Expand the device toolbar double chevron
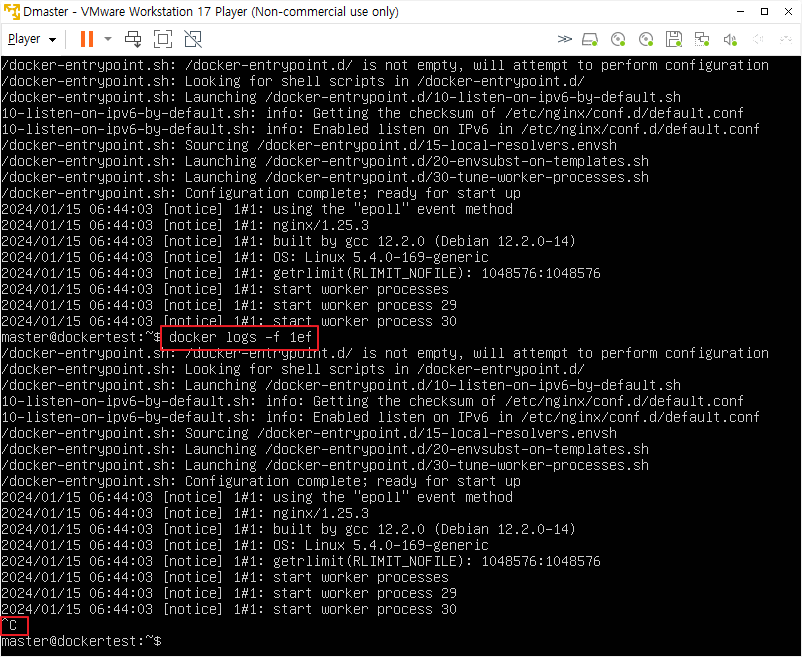The height and width of the screenshot is (657, 802). (564, 39)
